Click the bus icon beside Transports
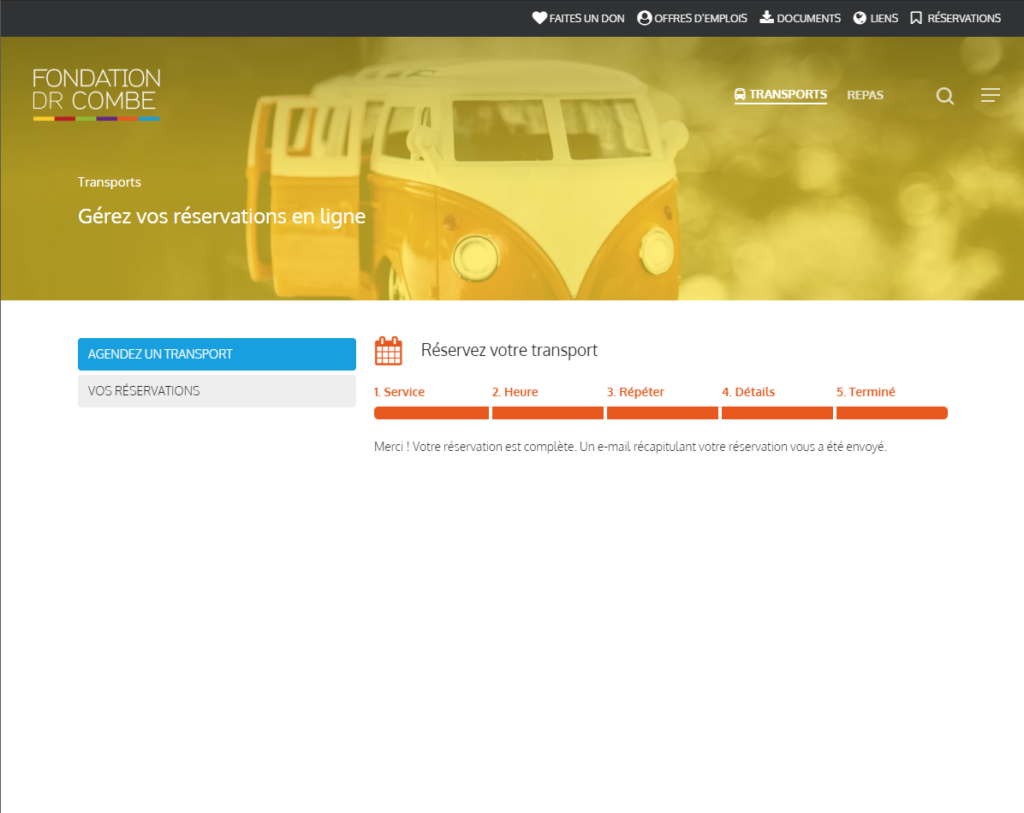This screenshot has height=813, width=1024. pyautogui.click(x=740, y=95)
